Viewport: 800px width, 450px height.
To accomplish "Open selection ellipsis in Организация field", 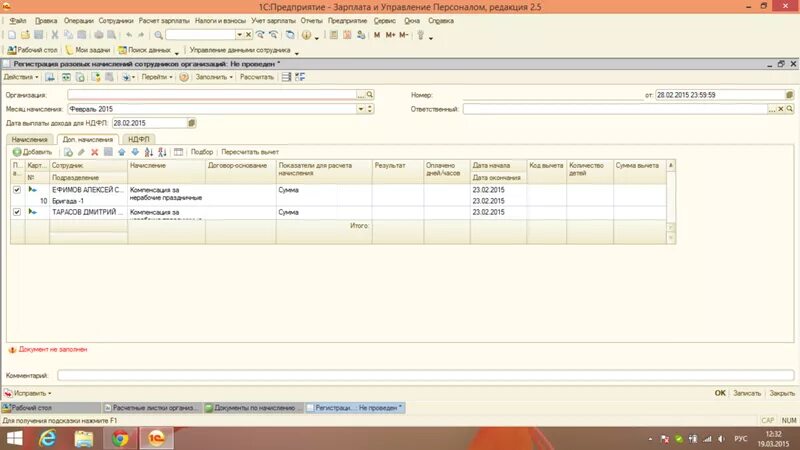I will click(x=361, y=95).
